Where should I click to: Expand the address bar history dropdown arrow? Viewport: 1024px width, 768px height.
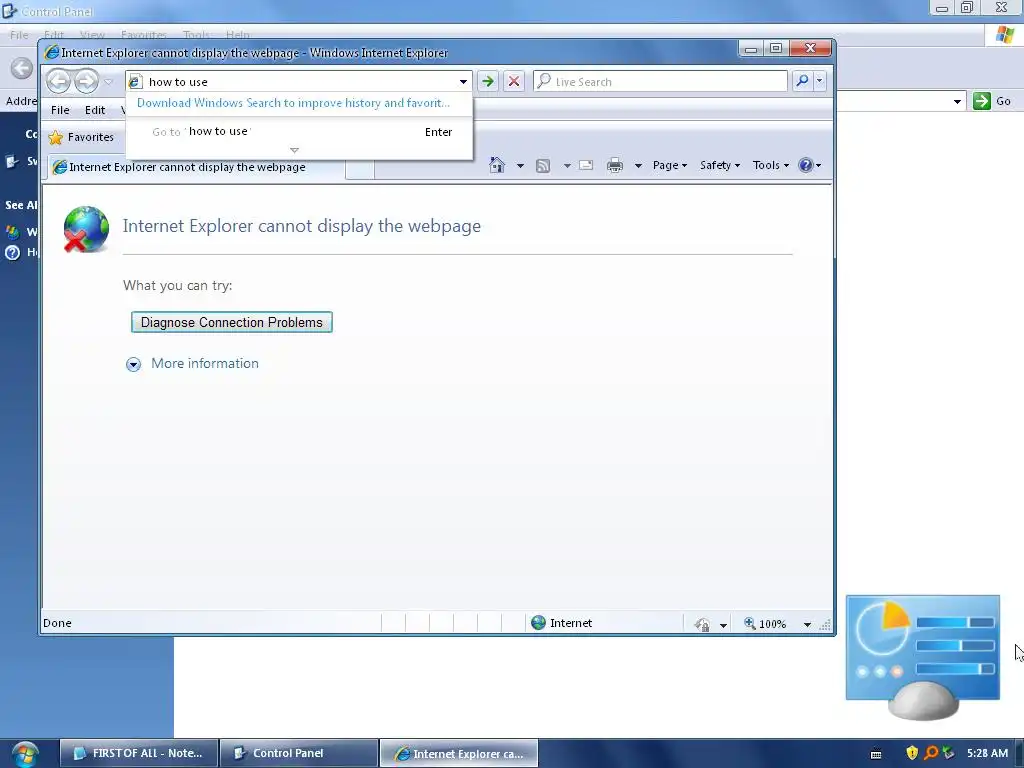pyautogui.click(x=463, y=82)
